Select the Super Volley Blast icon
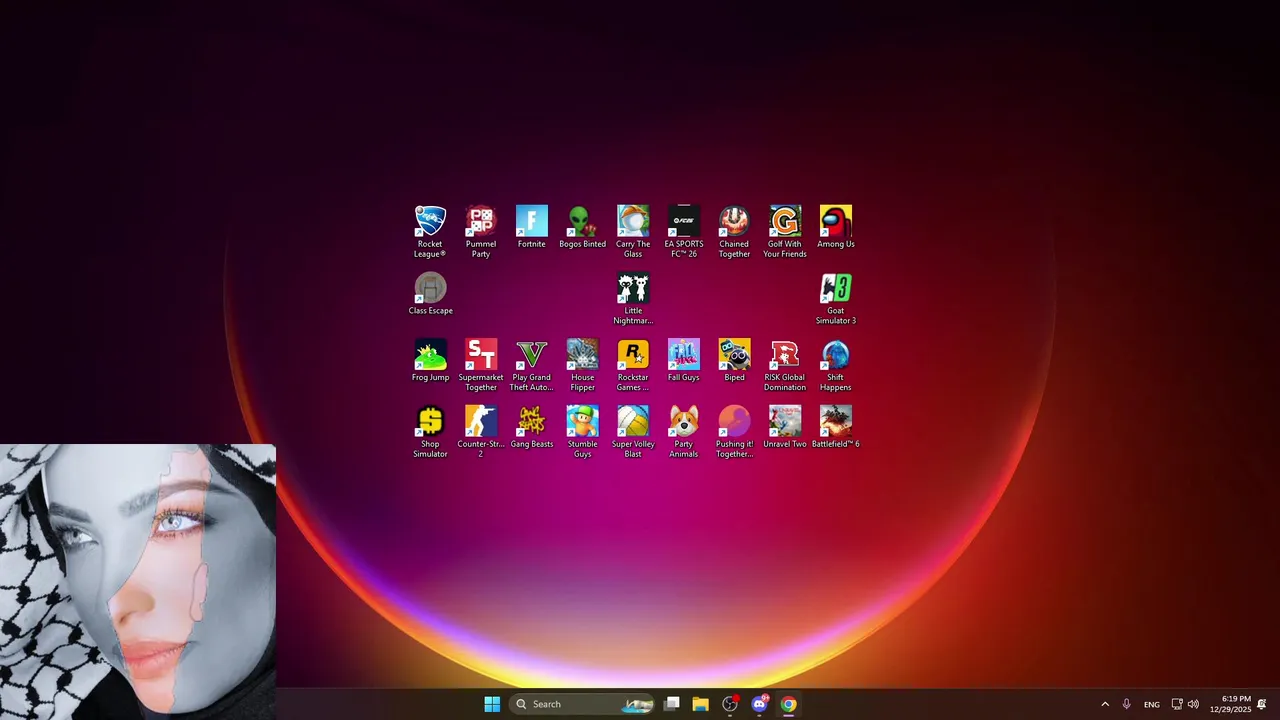 [x=633, y=432]
